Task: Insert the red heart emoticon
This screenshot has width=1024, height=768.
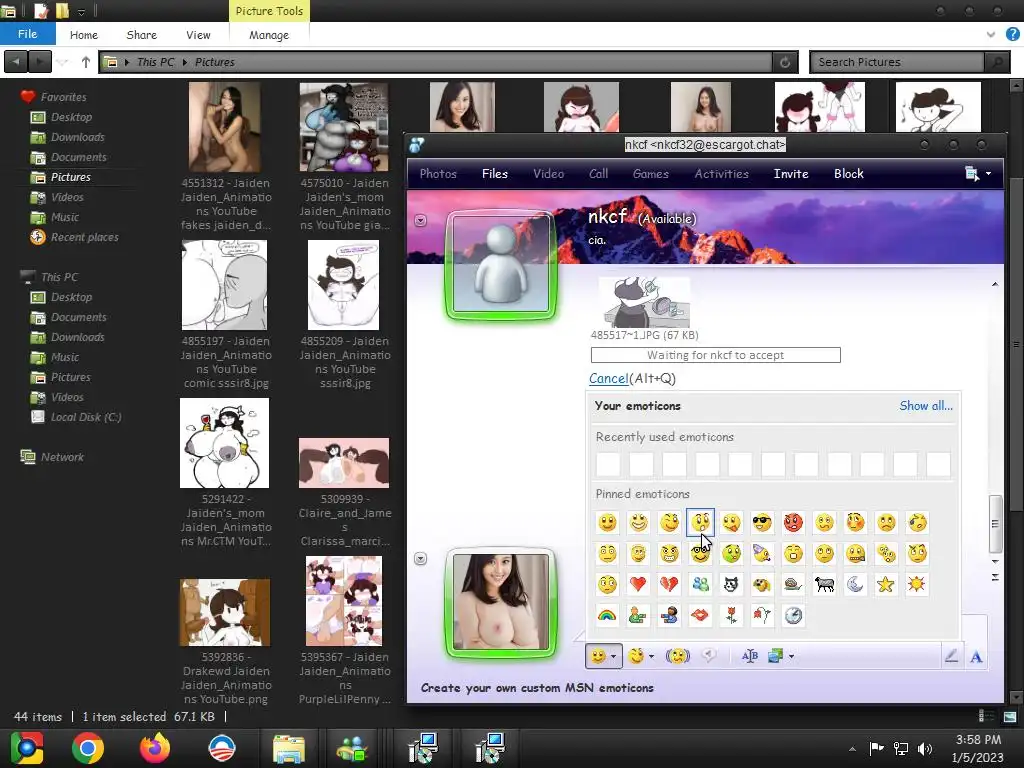Action: pyautogui.click(x=638, y=584)
